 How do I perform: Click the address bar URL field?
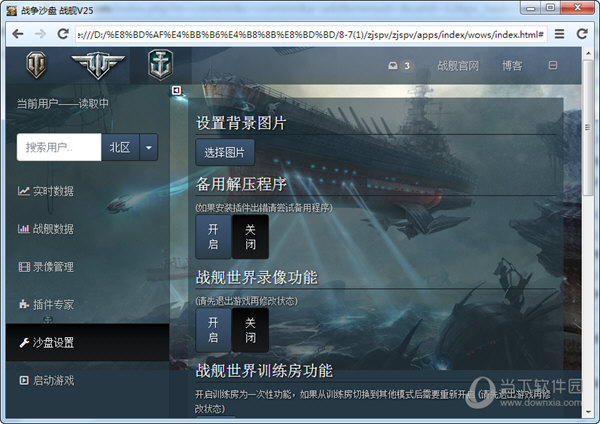tap(311, 34)
